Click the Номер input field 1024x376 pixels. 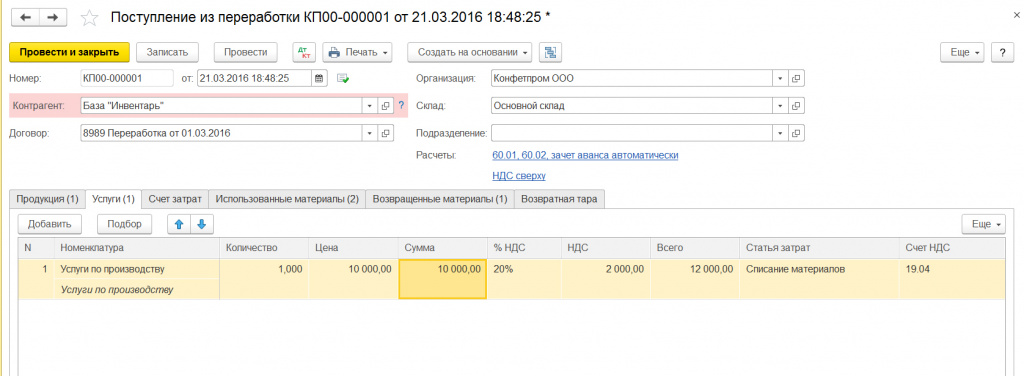127,78
